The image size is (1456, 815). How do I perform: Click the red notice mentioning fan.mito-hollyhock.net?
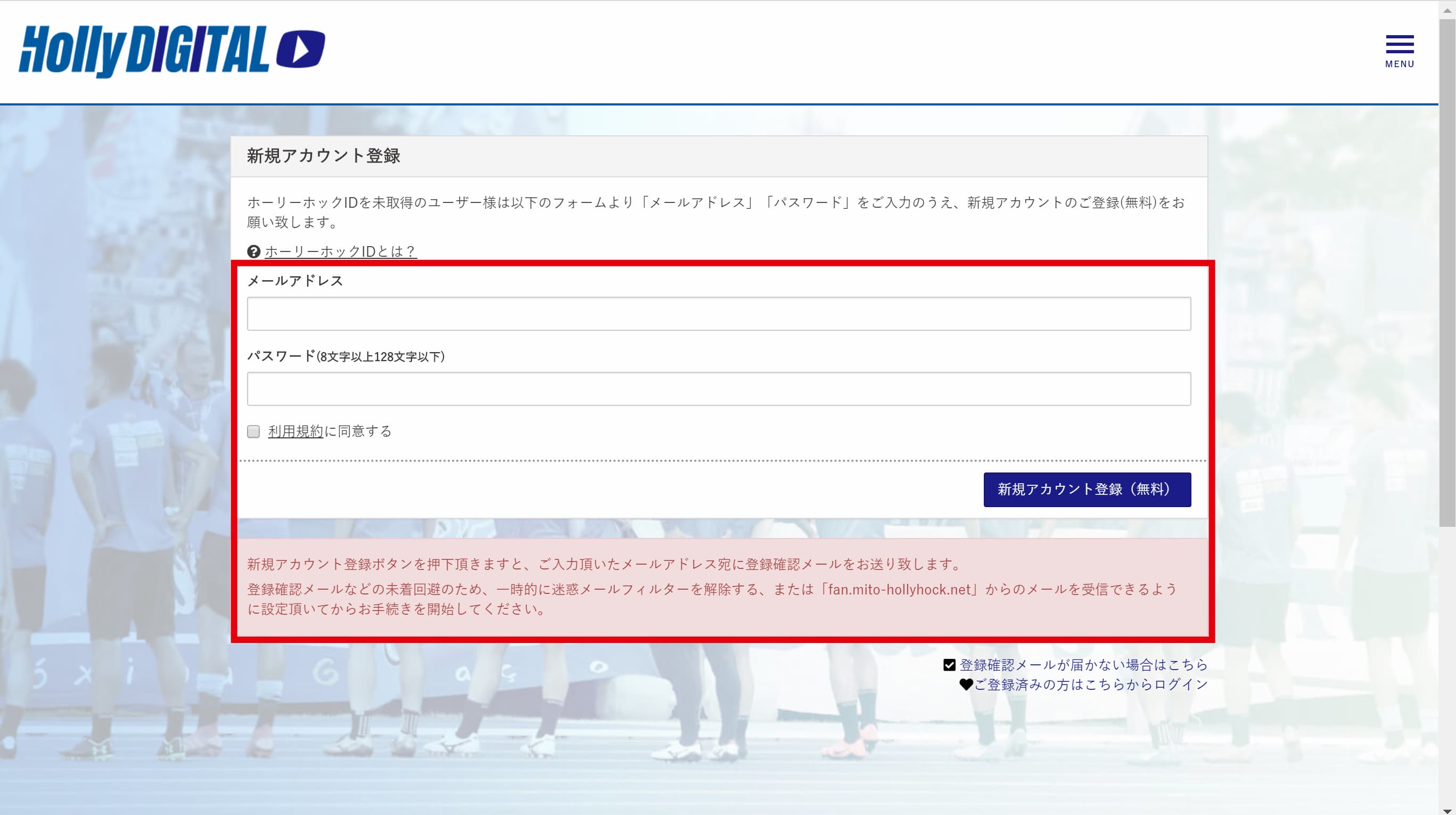coord(719,587)
